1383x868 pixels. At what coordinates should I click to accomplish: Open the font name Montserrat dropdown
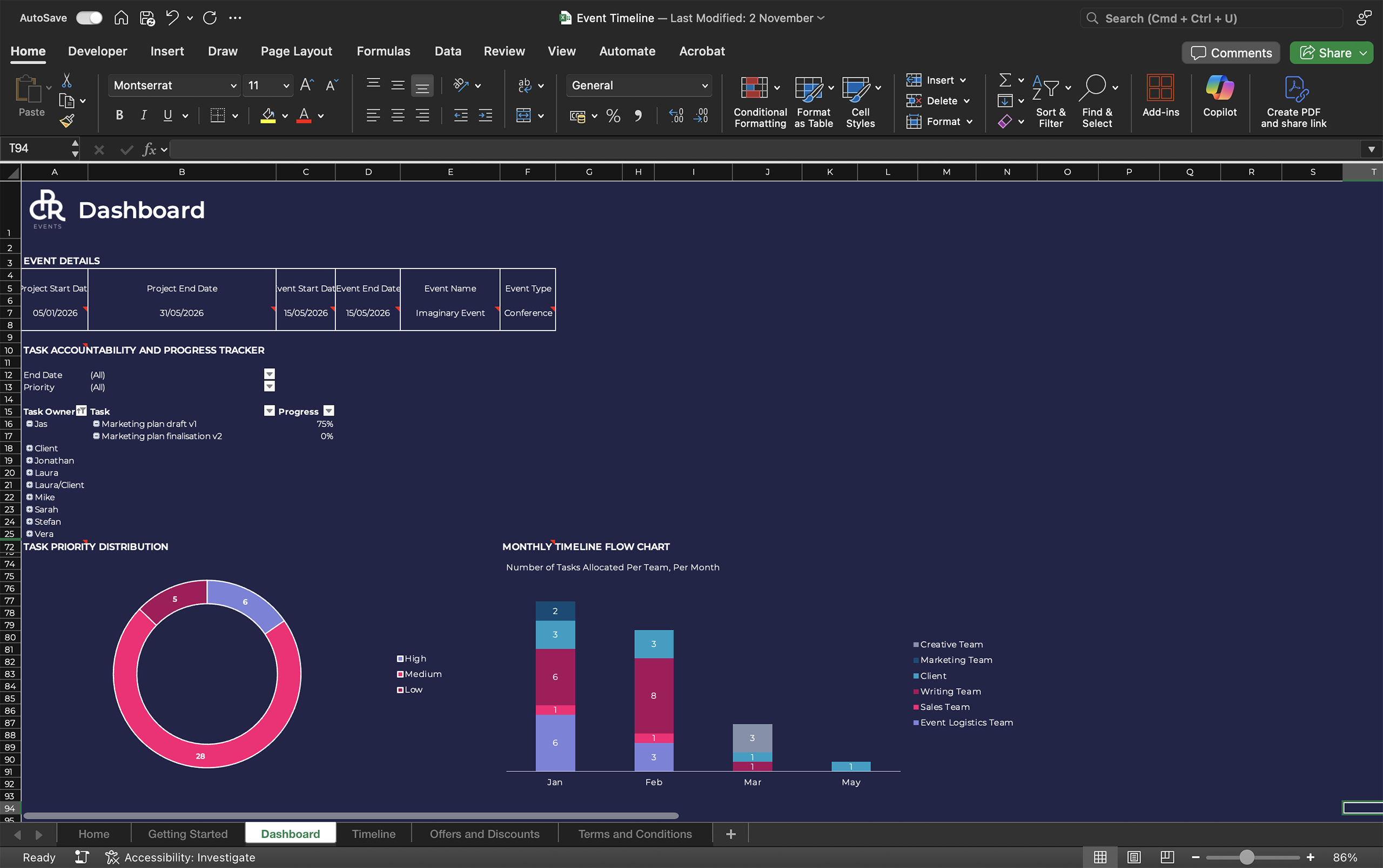233,85
